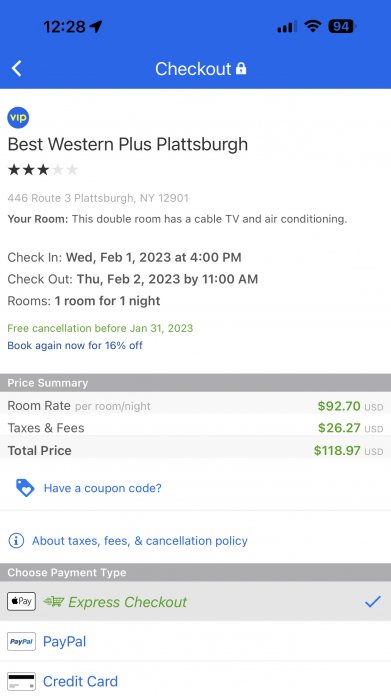Tap the blue checkmark on Express Checkout

point(373,601)
